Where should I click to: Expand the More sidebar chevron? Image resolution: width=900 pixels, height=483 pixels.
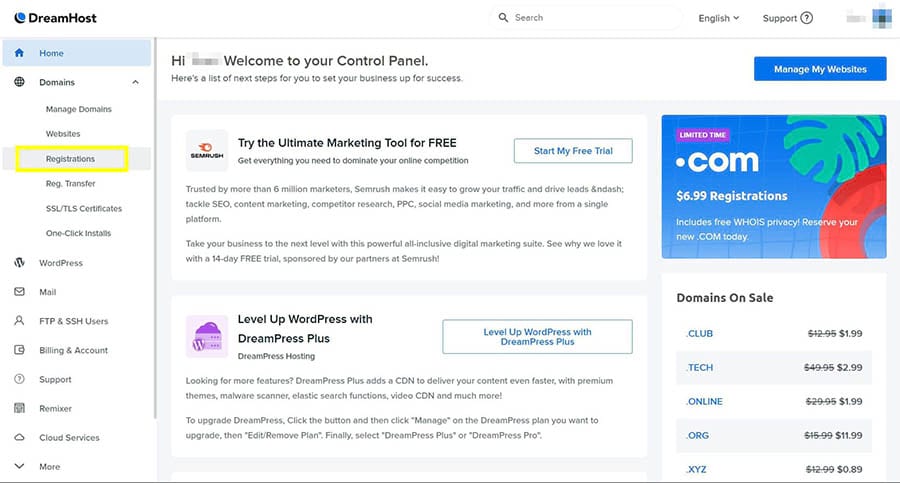20,466
